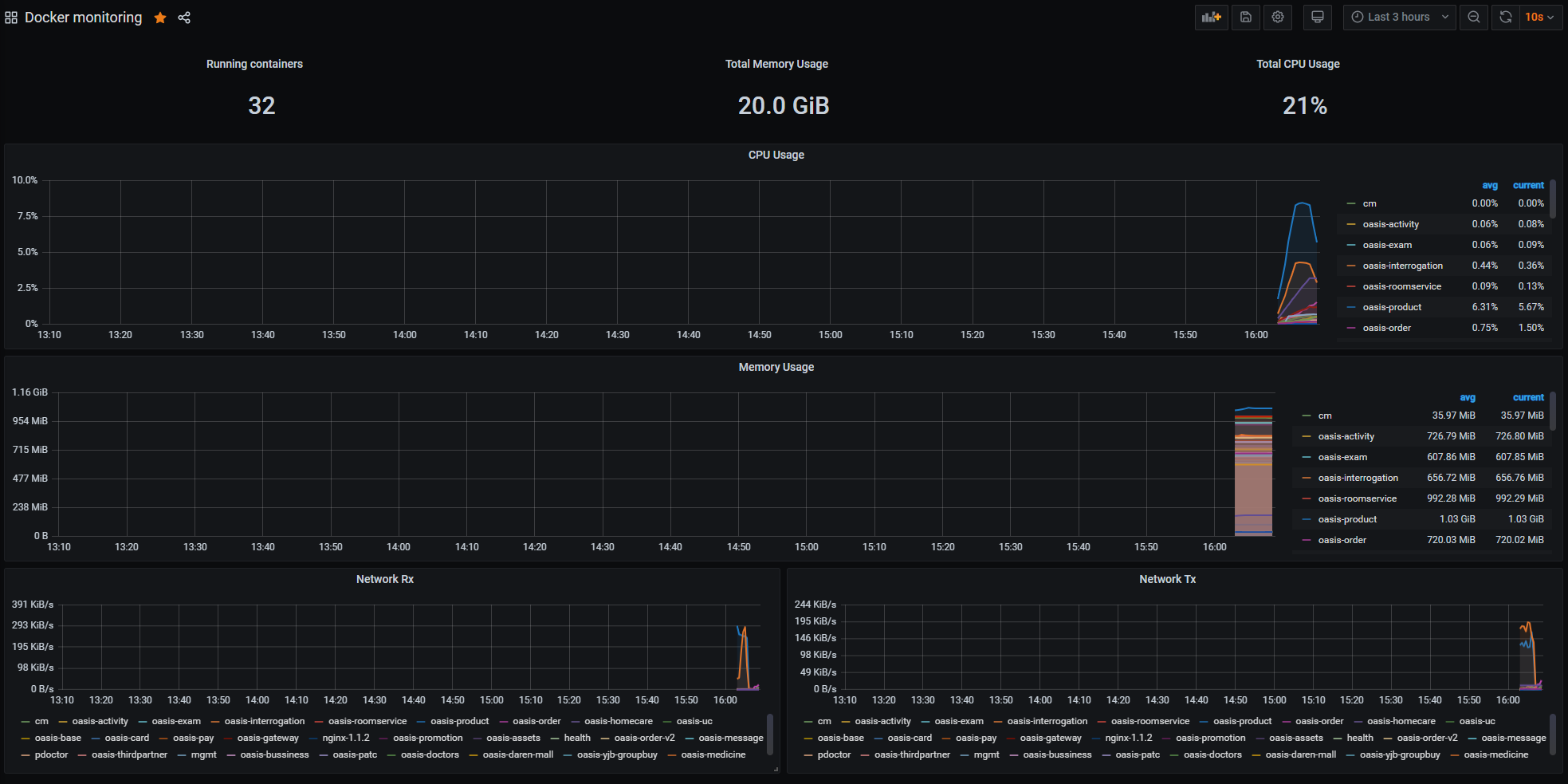1568x784 pixels.
Task: Change color of oasis-product CPU legend swatch
Action: [1351, 307]
